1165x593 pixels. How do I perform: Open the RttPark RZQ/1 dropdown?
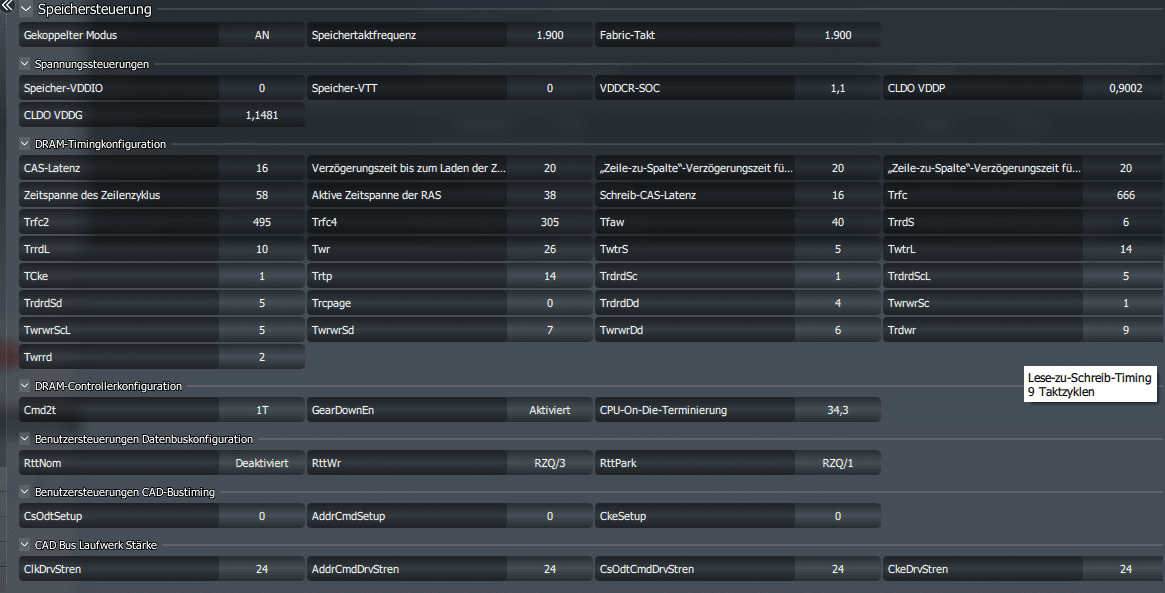[x=838, y=463]
